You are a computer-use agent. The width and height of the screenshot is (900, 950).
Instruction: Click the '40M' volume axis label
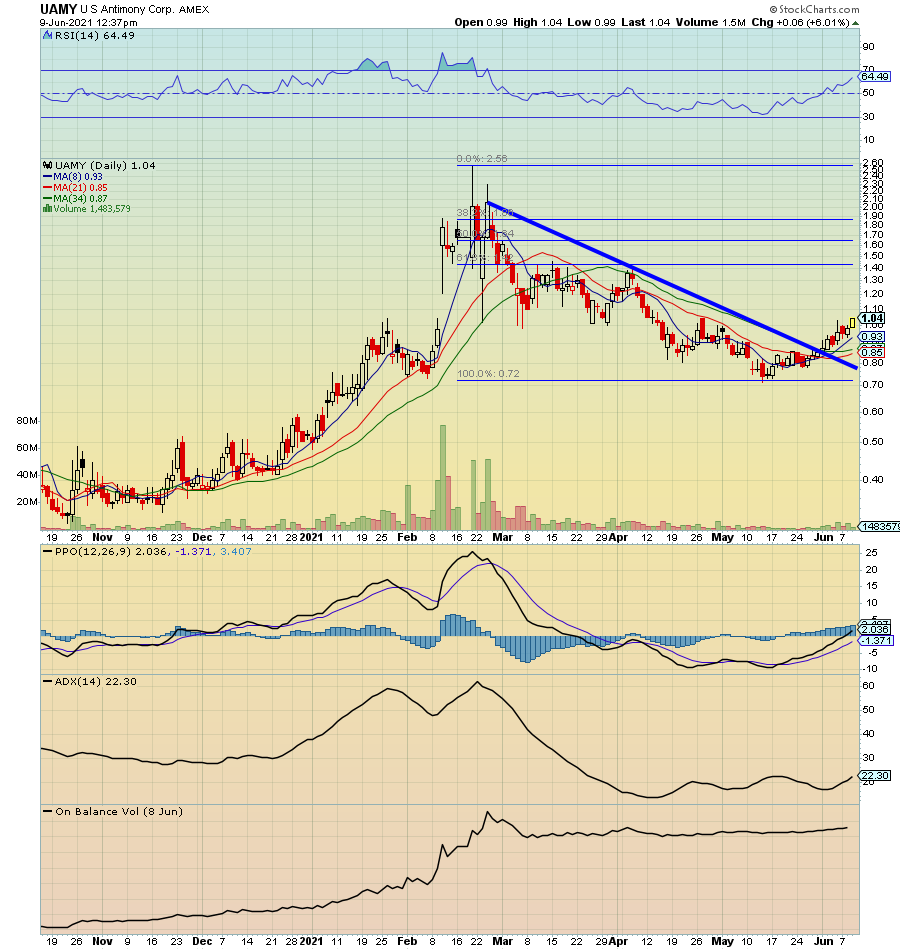[x=27, y=474]
